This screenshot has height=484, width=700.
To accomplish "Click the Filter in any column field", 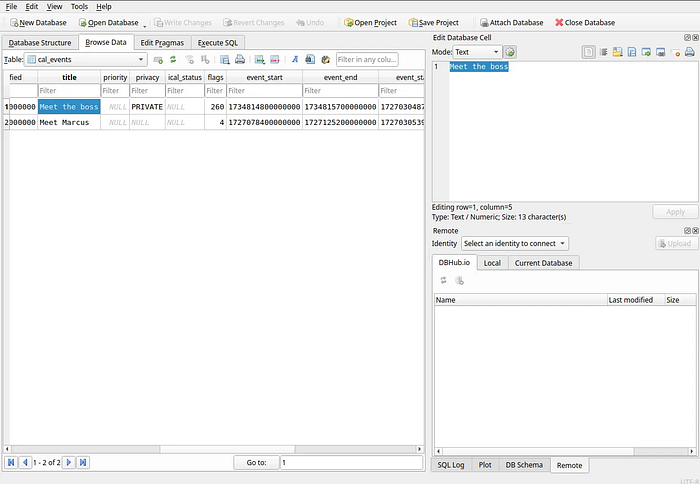I will (x=367, y=59).
